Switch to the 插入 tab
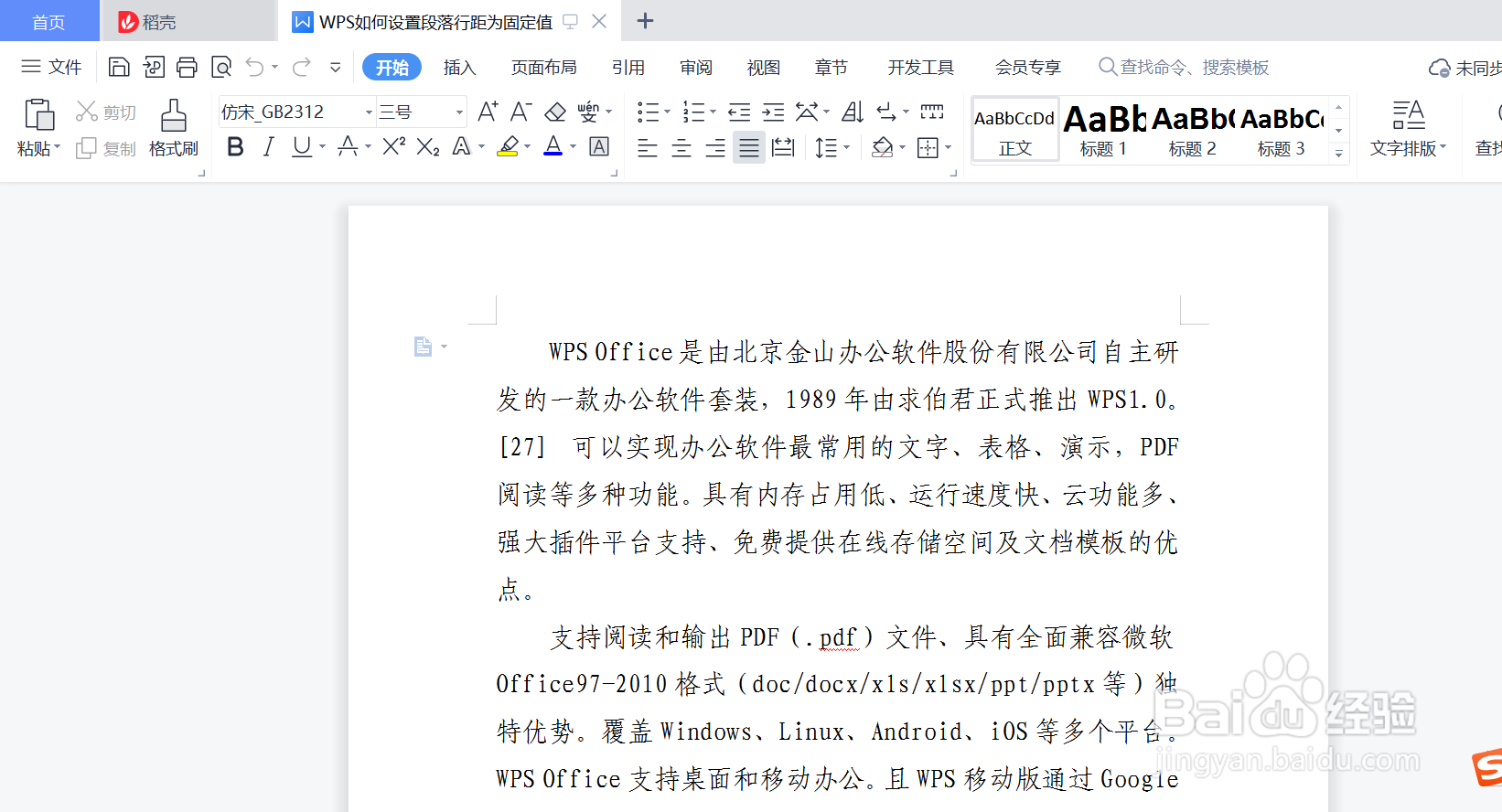 459,68
